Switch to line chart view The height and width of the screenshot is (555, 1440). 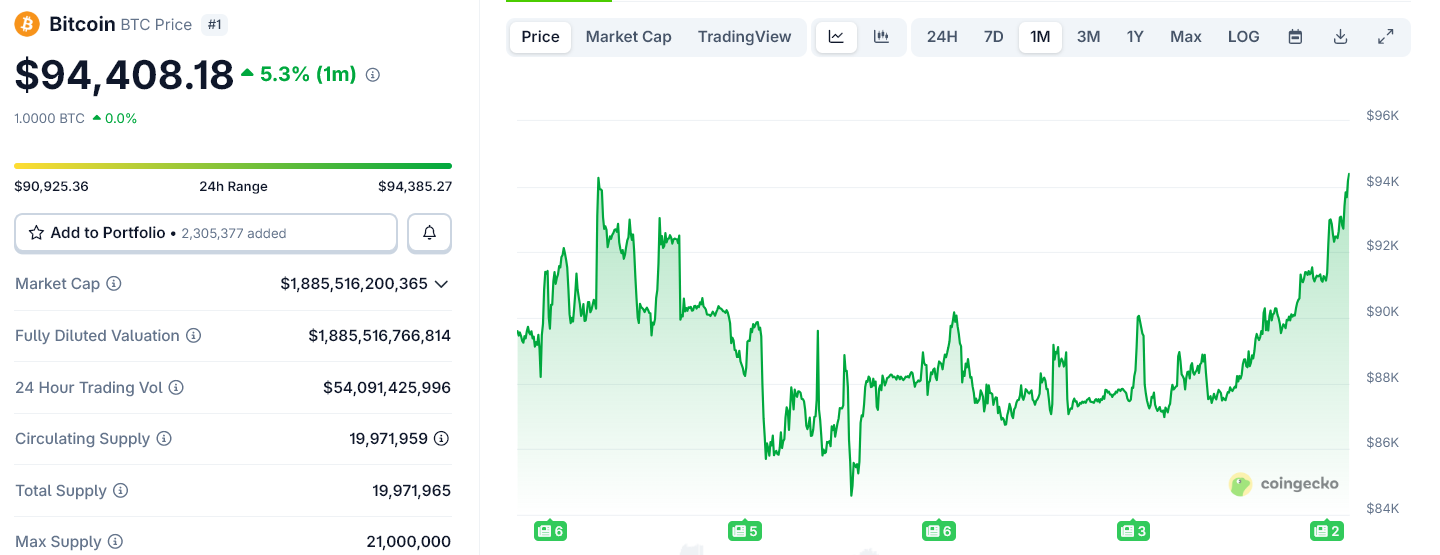coord(836,37)
